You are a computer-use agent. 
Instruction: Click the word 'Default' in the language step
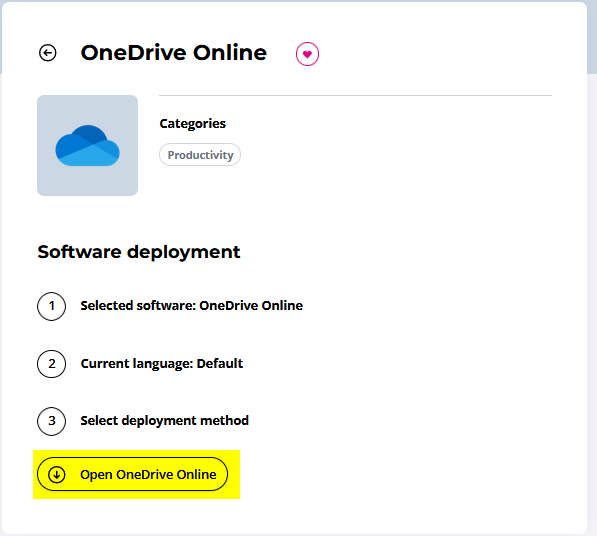[220, 364]
